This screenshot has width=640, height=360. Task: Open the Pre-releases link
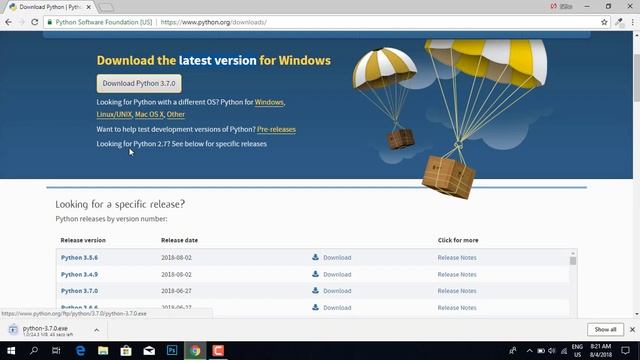click(276, 129)
